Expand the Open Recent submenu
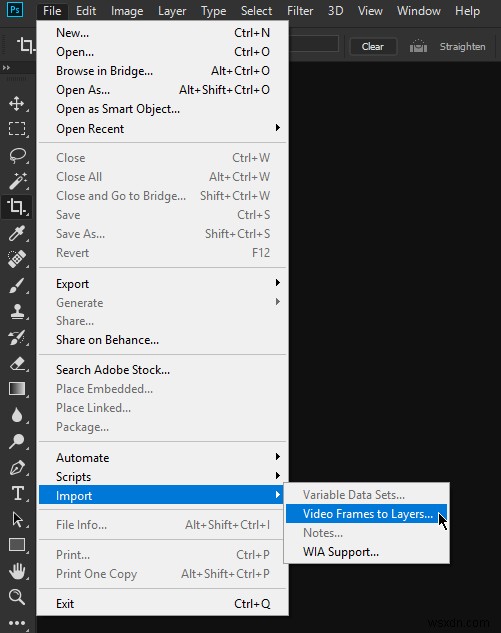This screenshot has width=501, height=633. (162, 129)
